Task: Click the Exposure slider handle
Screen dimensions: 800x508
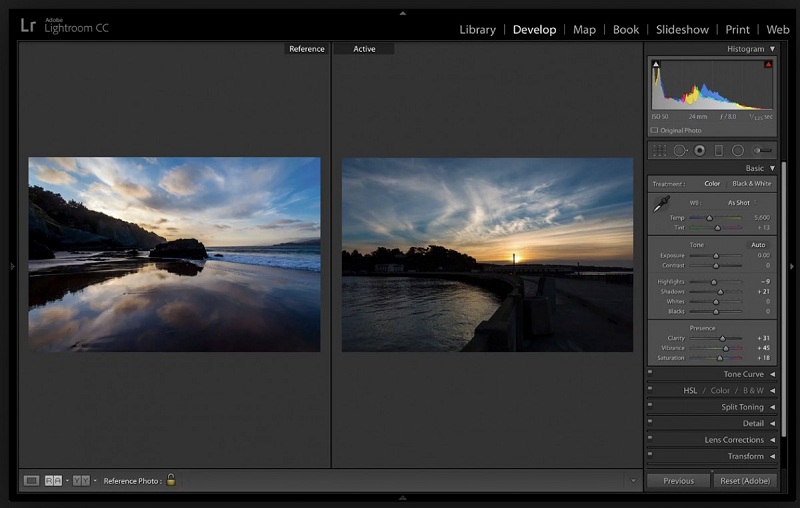Action: point(716,256)
